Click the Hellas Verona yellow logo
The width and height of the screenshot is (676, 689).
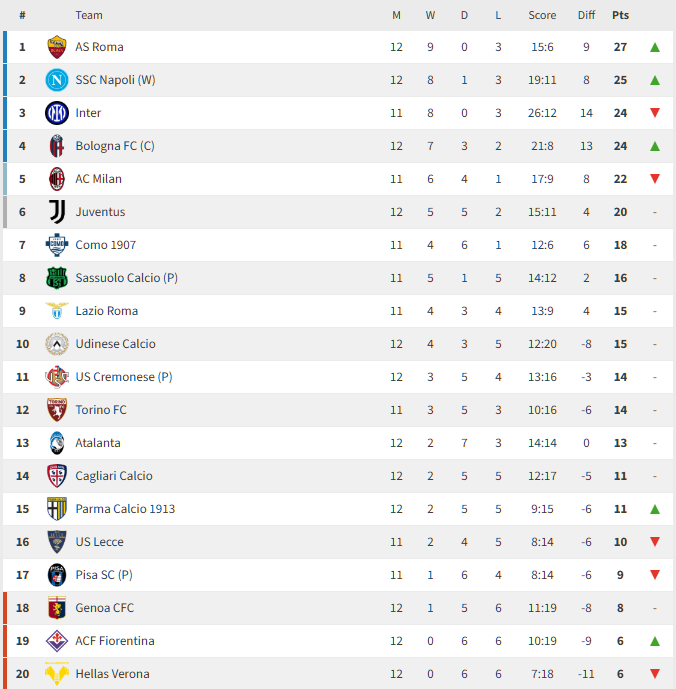[x=57, y=674]
